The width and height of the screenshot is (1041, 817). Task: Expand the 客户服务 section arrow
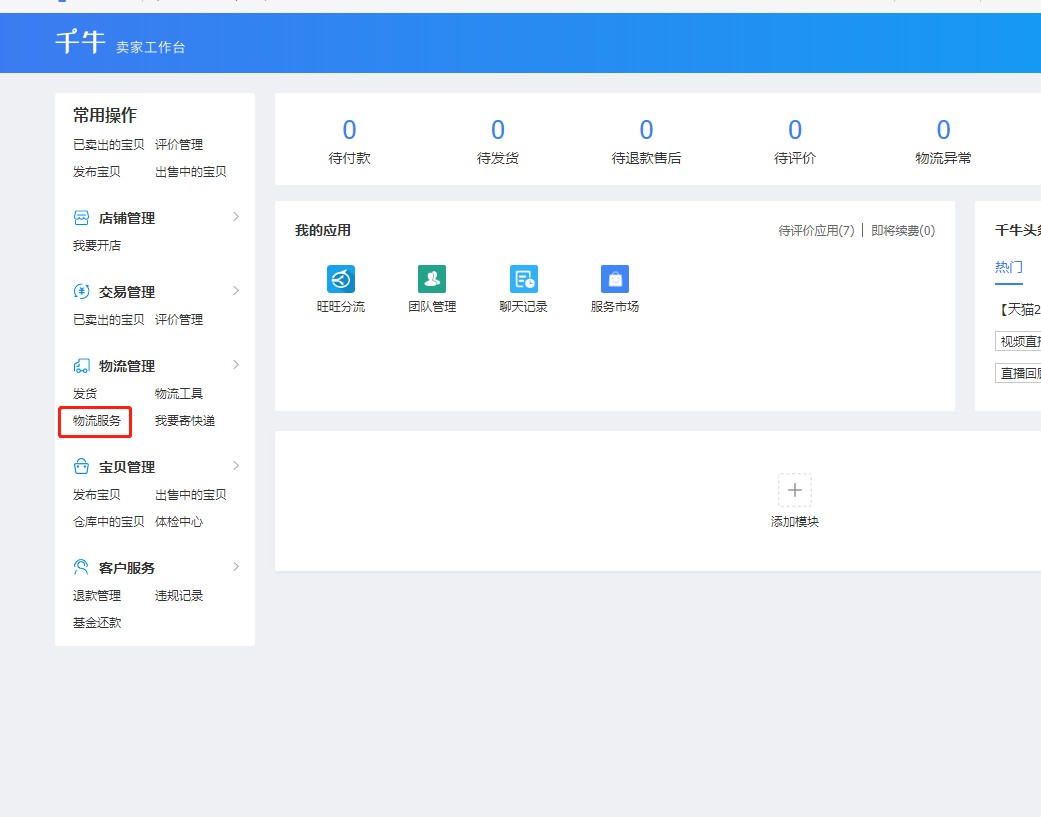click(x=236, y=567)
